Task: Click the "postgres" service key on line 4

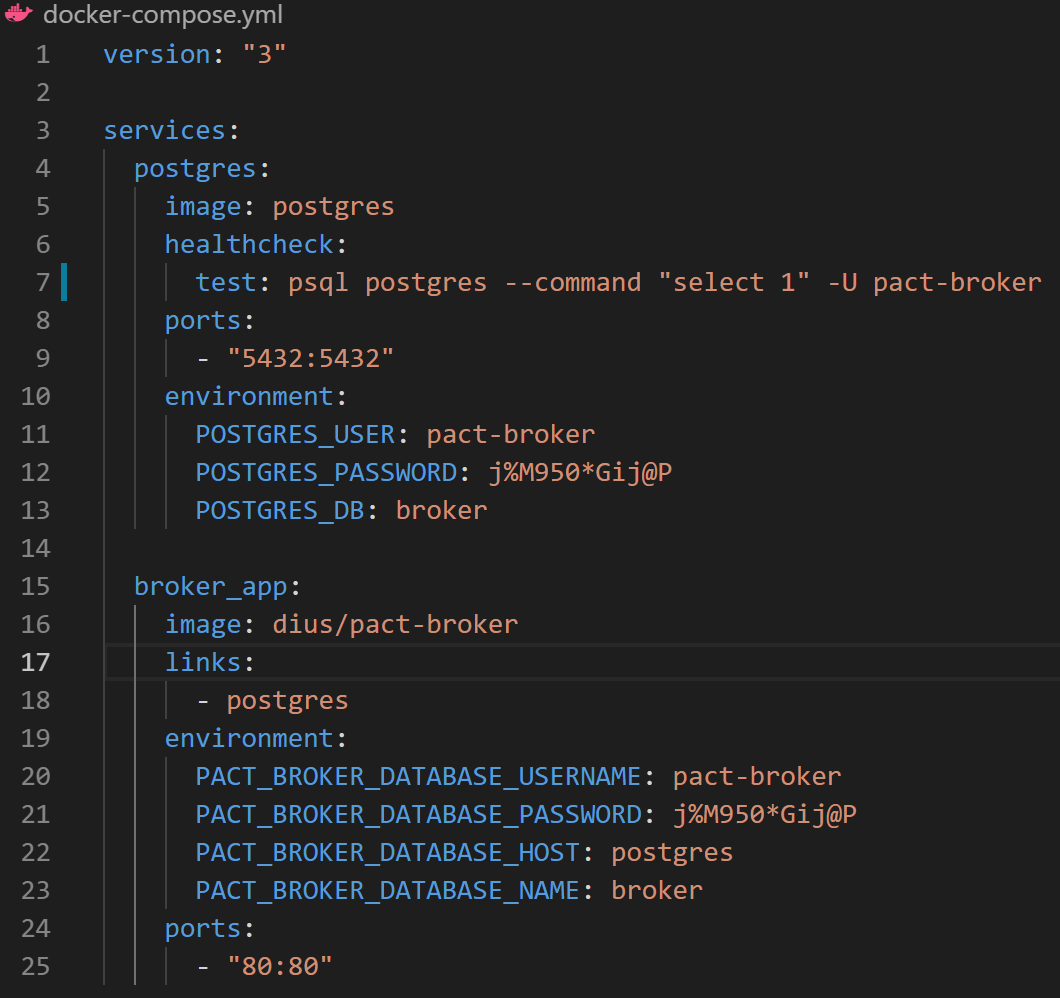Action: tap(195, 168)
